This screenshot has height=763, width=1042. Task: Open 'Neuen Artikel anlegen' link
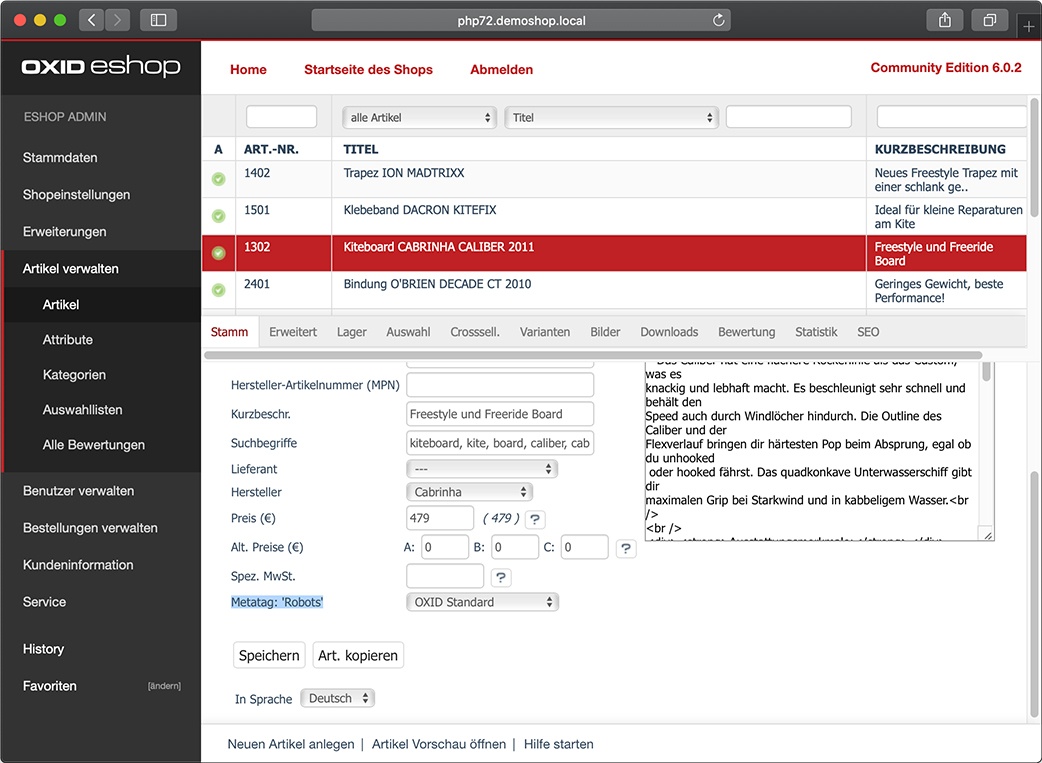click(x=291, y=744)
